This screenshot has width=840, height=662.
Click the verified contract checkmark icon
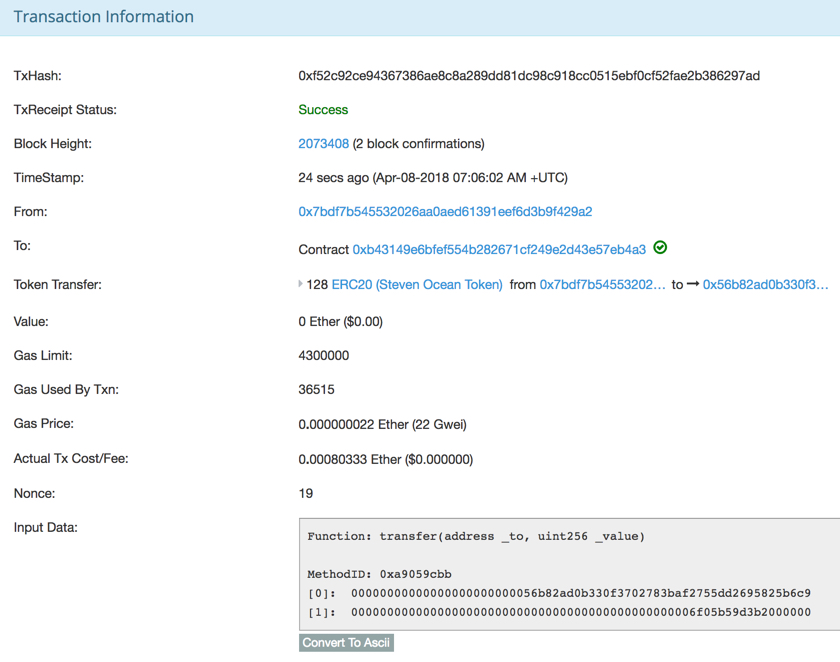point(660,248)
